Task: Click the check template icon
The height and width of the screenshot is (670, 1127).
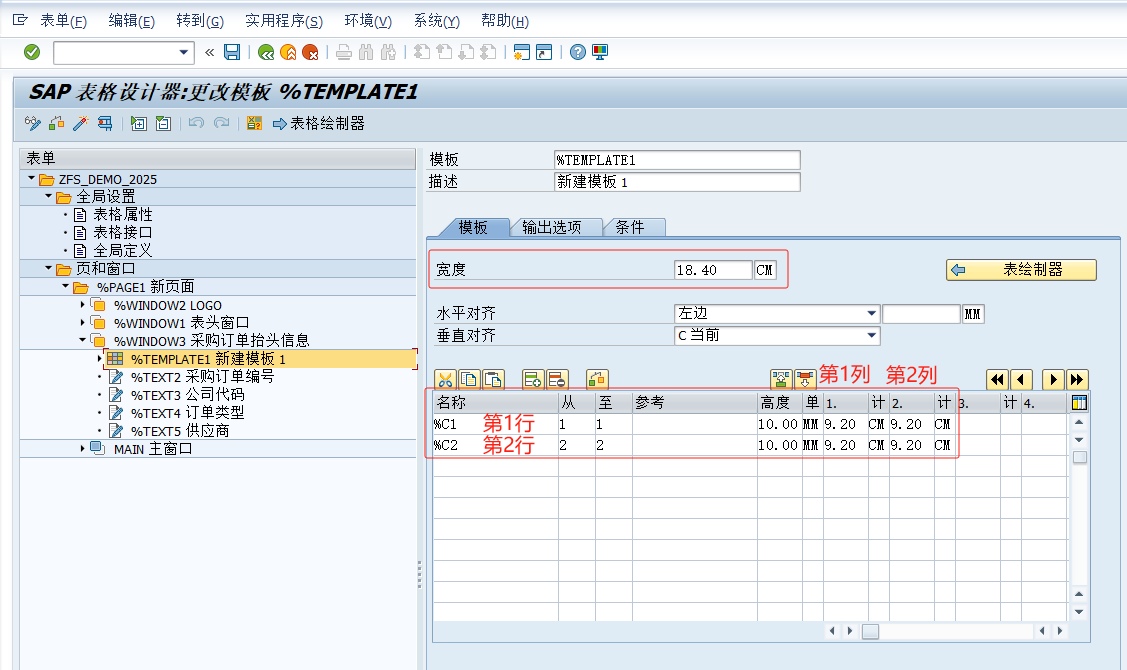Action: click(x=597, y=380)
